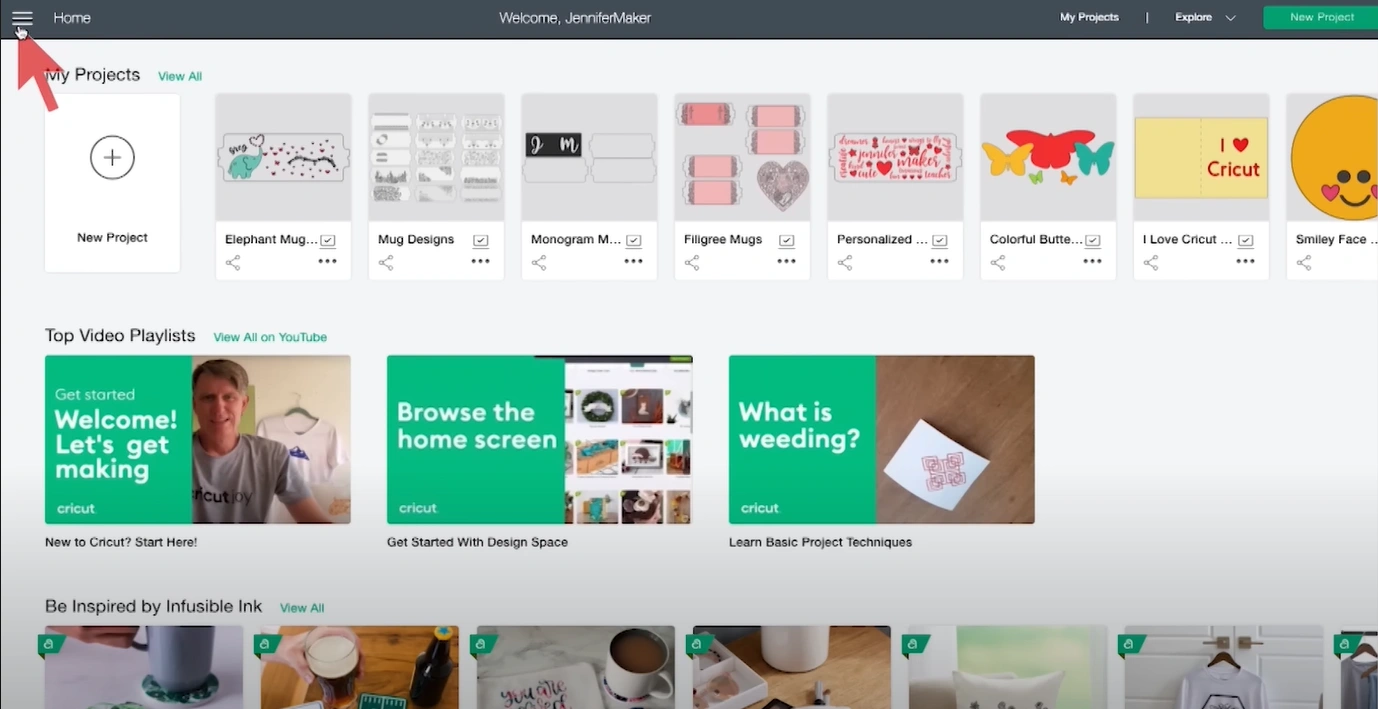Image resolution: width=1378 pixels, height=709 pixels.
Task: Open the Infusible Ink grey tumbler coaster image
Action: tap(144, 667)
